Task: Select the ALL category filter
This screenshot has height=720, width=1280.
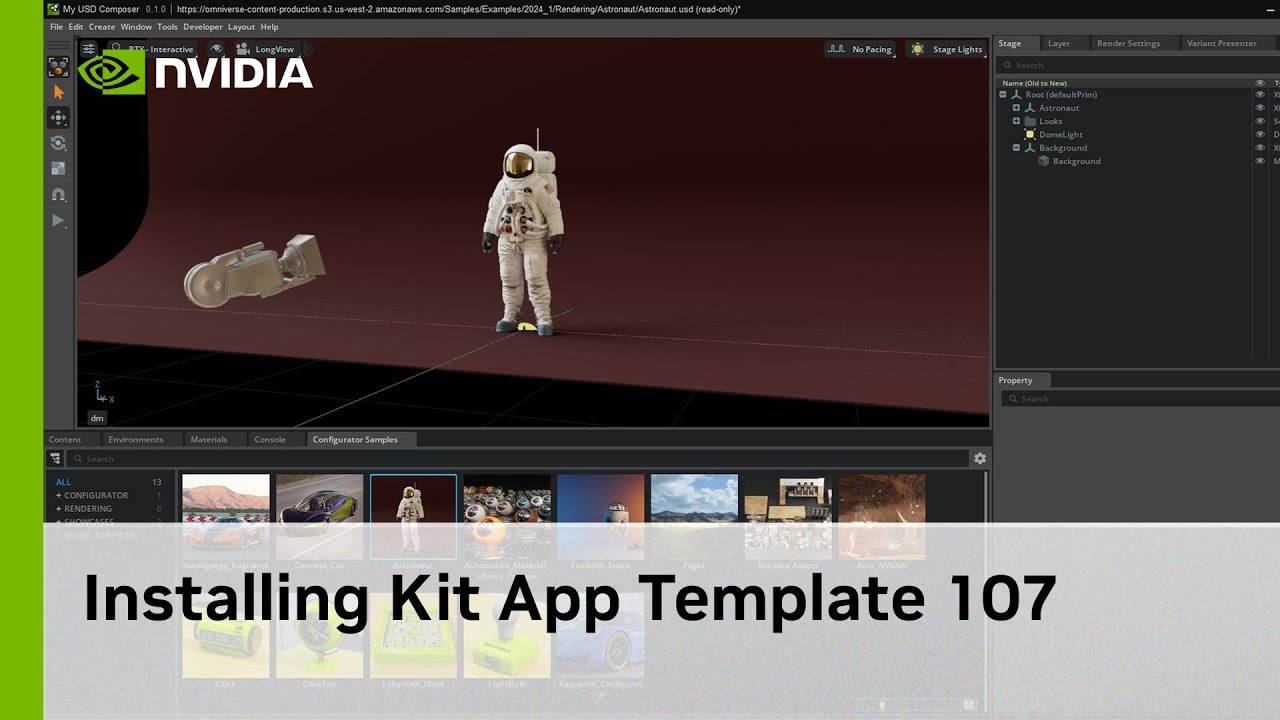Action: coord(64,482)
